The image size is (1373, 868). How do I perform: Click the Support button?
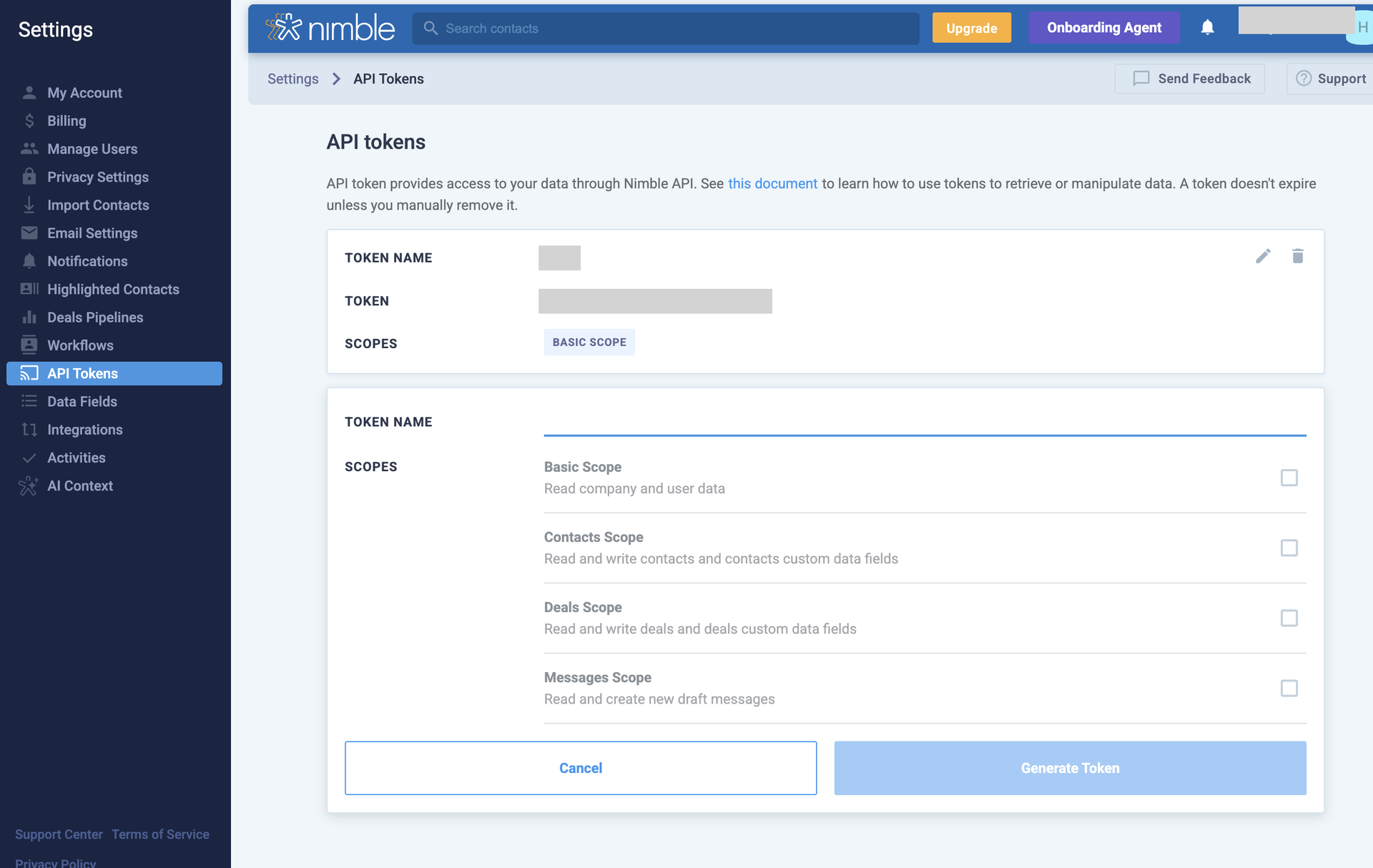[1330, 79]
